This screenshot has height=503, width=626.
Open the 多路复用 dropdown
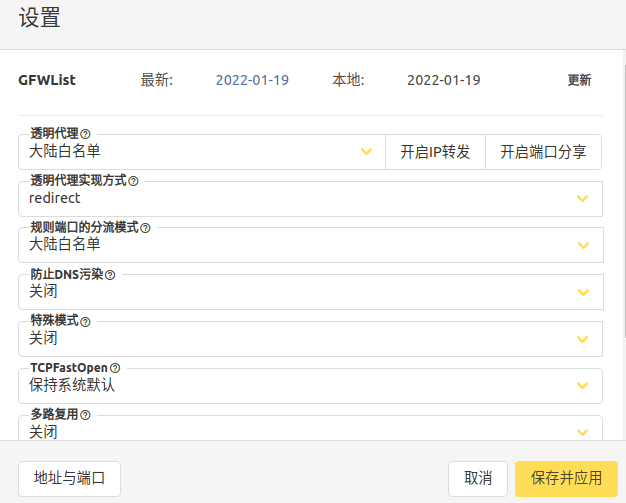tap(583, 432)
